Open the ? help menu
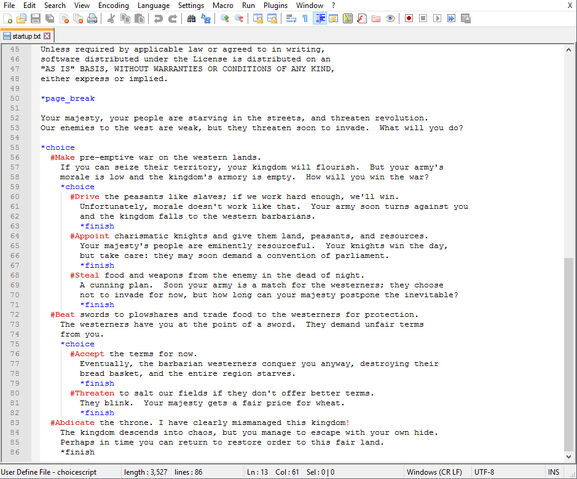577x479 pixels. pos(333,5)
